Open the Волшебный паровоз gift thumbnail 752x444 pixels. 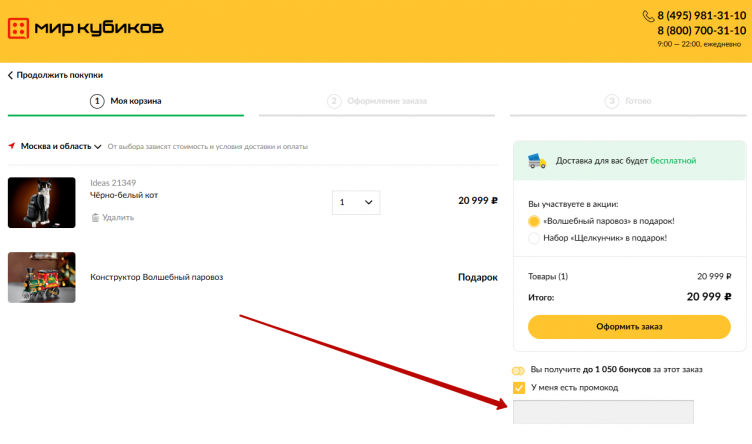[x=42, y=277]
